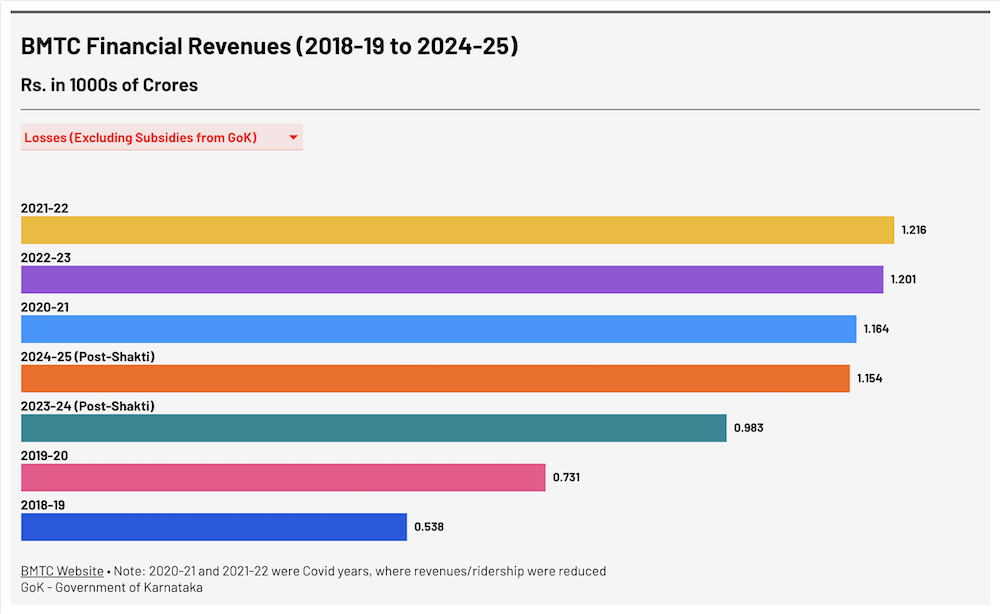Viewport: 1000px width, 614px height.
Task: Click the light blue 2020-21 bar
Action: click(x=438, y=329)
